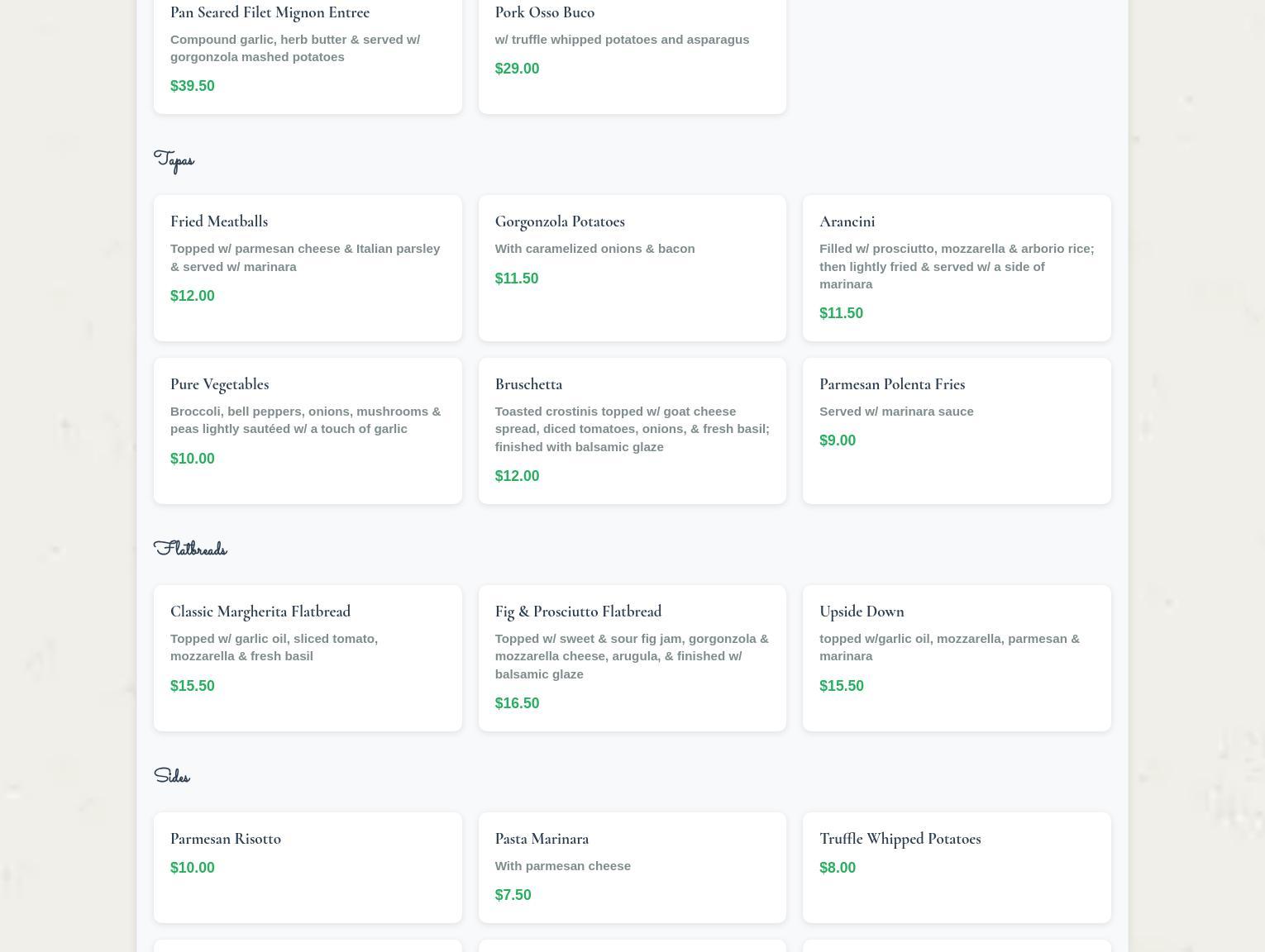Click the Fried Meatballs item title

(219, 221)
